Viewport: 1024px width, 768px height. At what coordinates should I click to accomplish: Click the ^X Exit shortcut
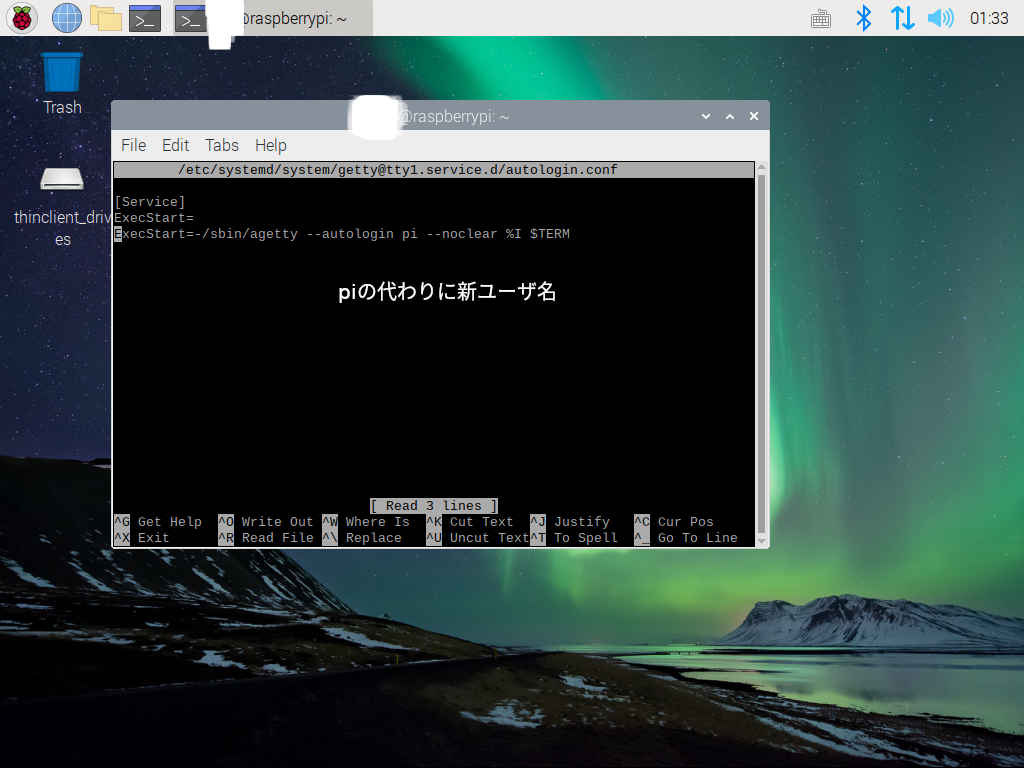(x=142, y=537)
